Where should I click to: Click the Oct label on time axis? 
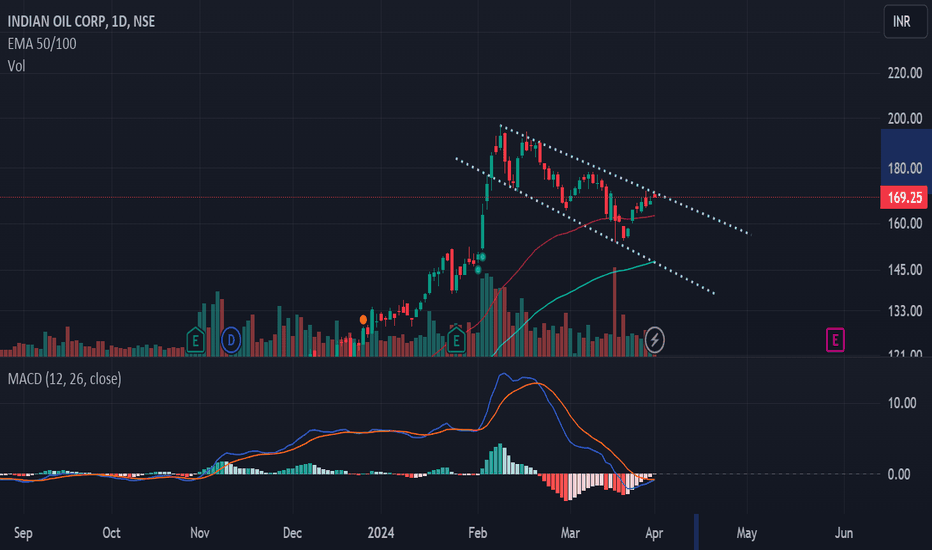coord(111,533)
